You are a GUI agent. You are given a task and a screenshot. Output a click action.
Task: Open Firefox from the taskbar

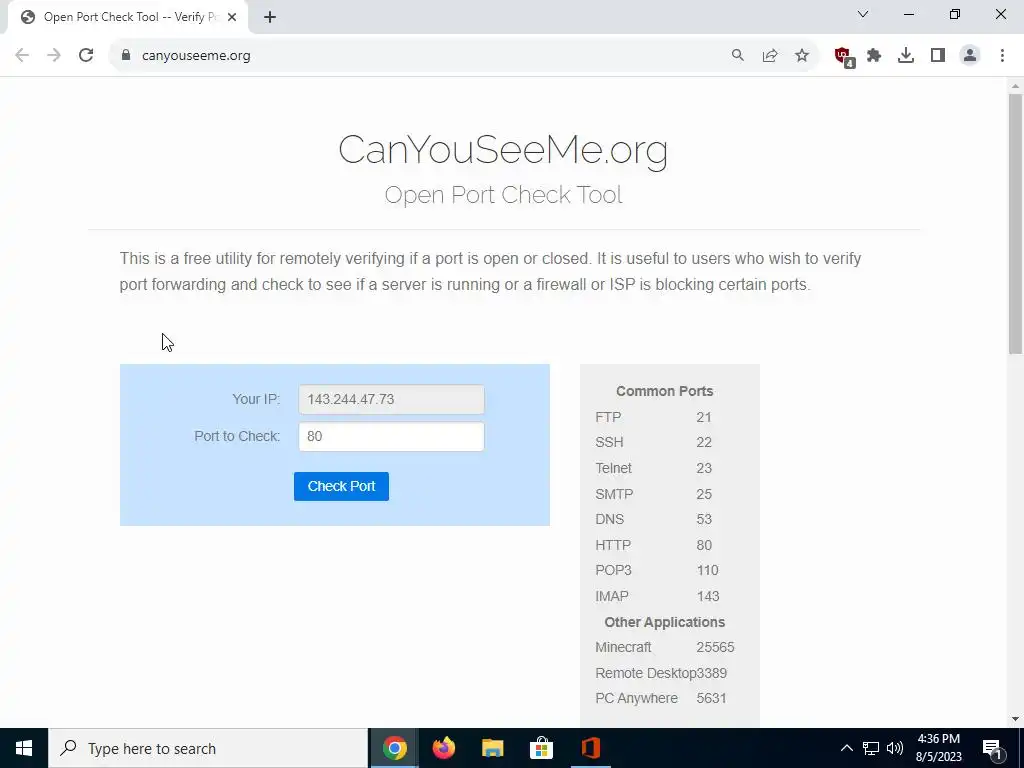(443, 748)
